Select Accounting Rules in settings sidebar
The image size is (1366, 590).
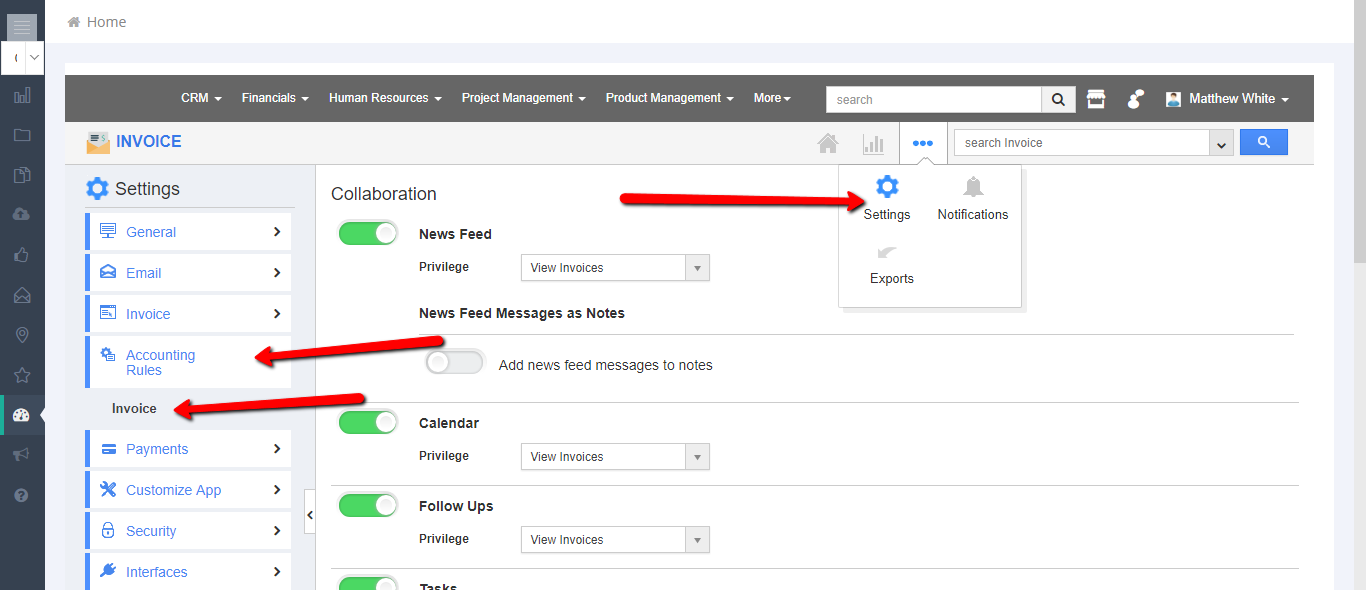160,362
